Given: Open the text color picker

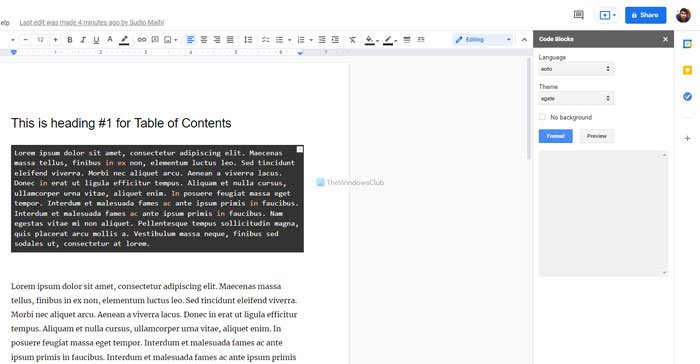Looking at the screenshot, I should pyautogui.click(x=110, y=40).
